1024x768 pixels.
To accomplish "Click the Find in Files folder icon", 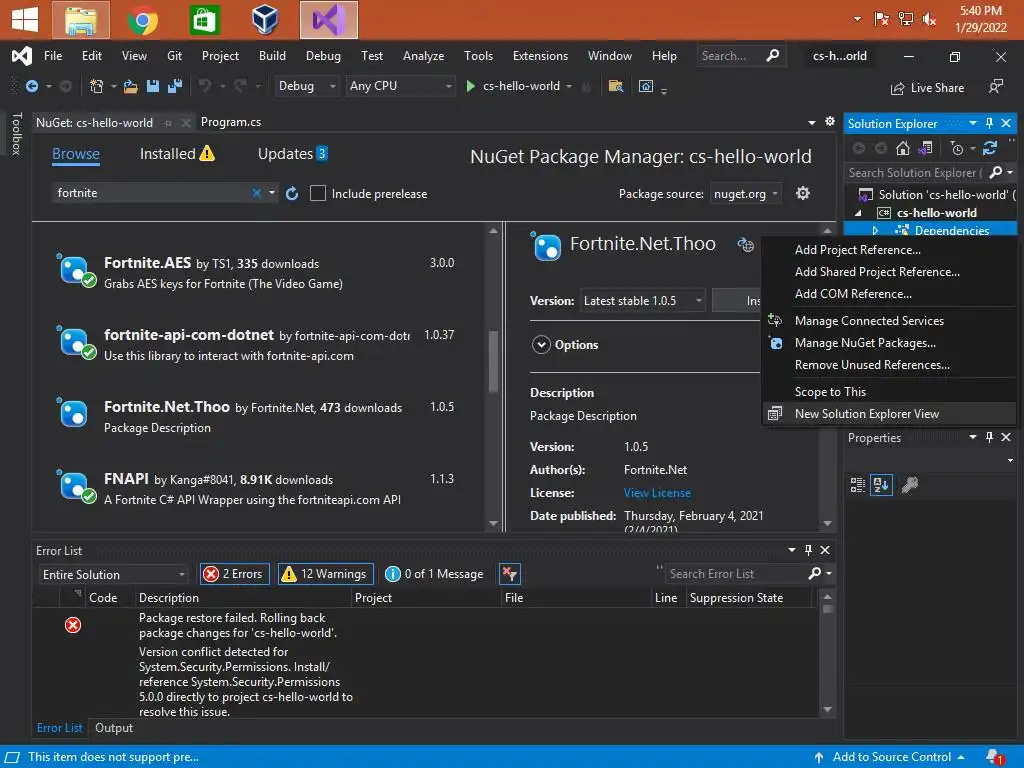I will pos(615,86).
